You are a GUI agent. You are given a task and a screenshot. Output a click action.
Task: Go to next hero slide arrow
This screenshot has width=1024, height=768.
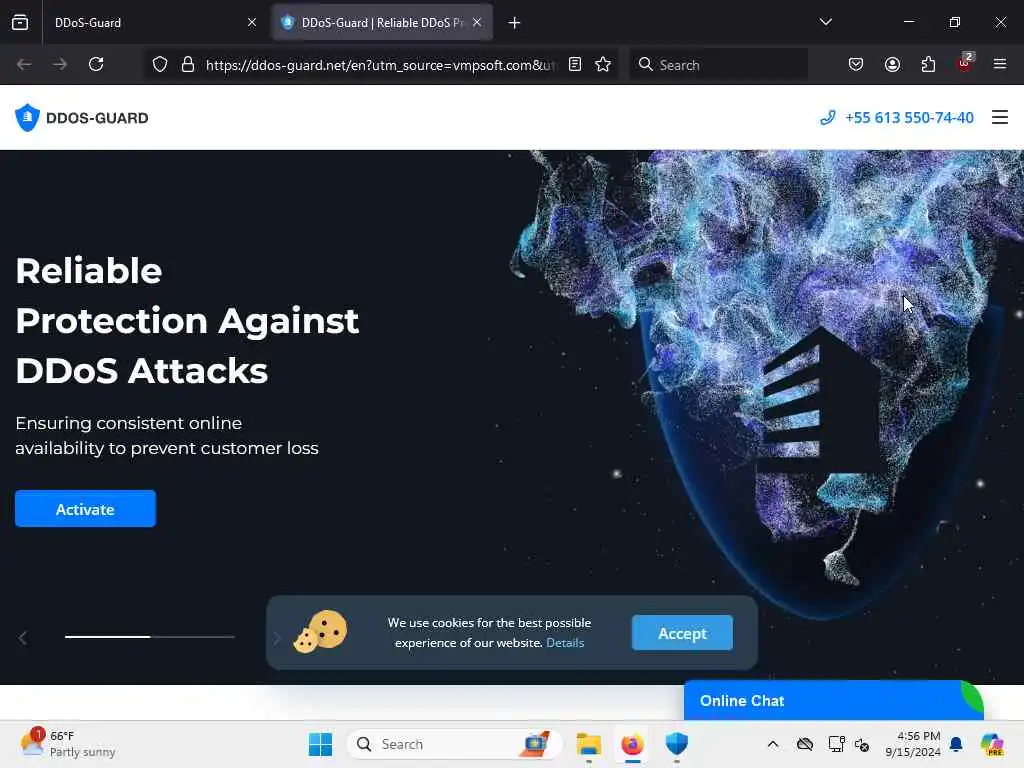click(276, 638)
